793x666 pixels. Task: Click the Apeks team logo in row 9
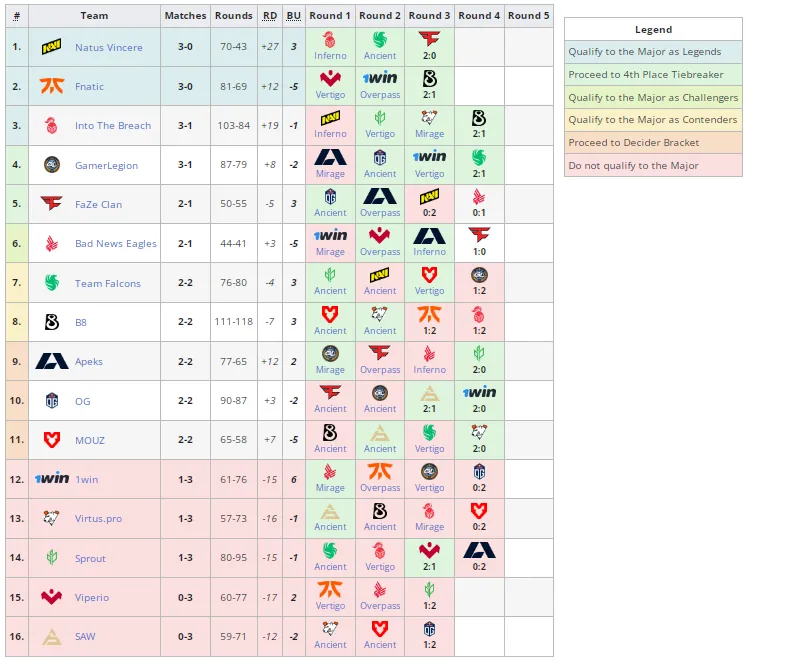coord(52,361)
